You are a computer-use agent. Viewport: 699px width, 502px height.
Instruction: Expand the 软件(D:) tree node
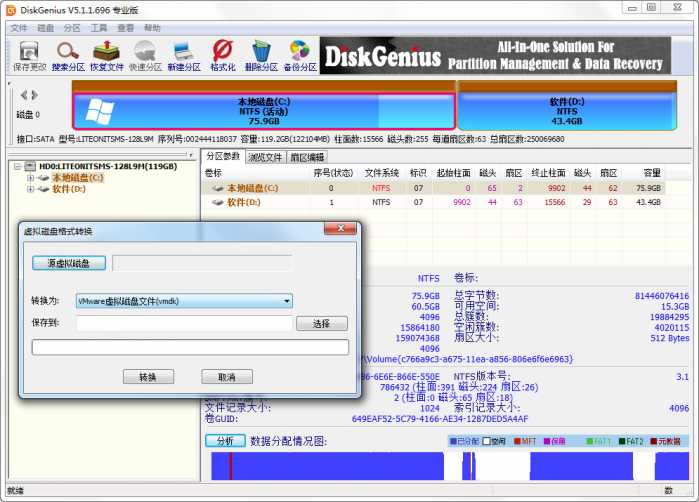tap(30, 189)
